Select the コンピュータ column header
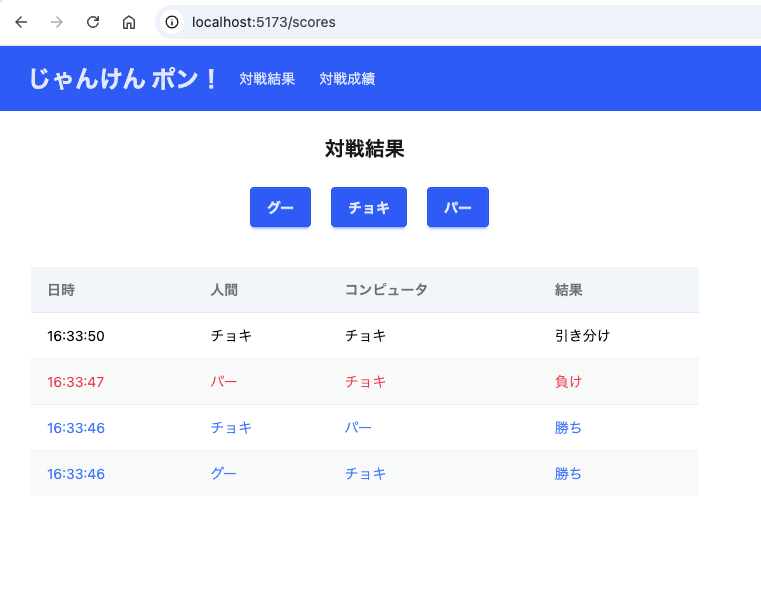 click(386, 290)
